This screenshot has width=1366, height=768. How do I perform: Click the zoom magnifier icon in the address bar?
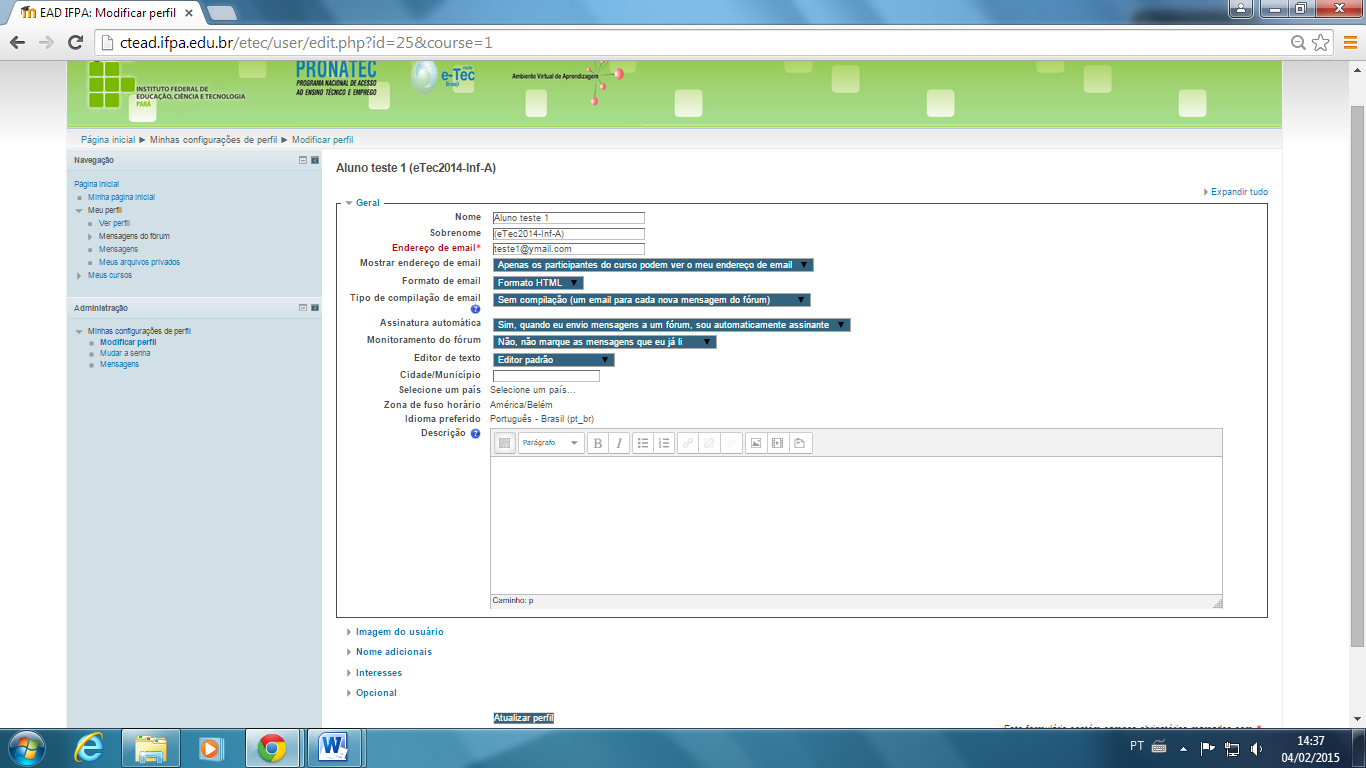click(1298, 43)
